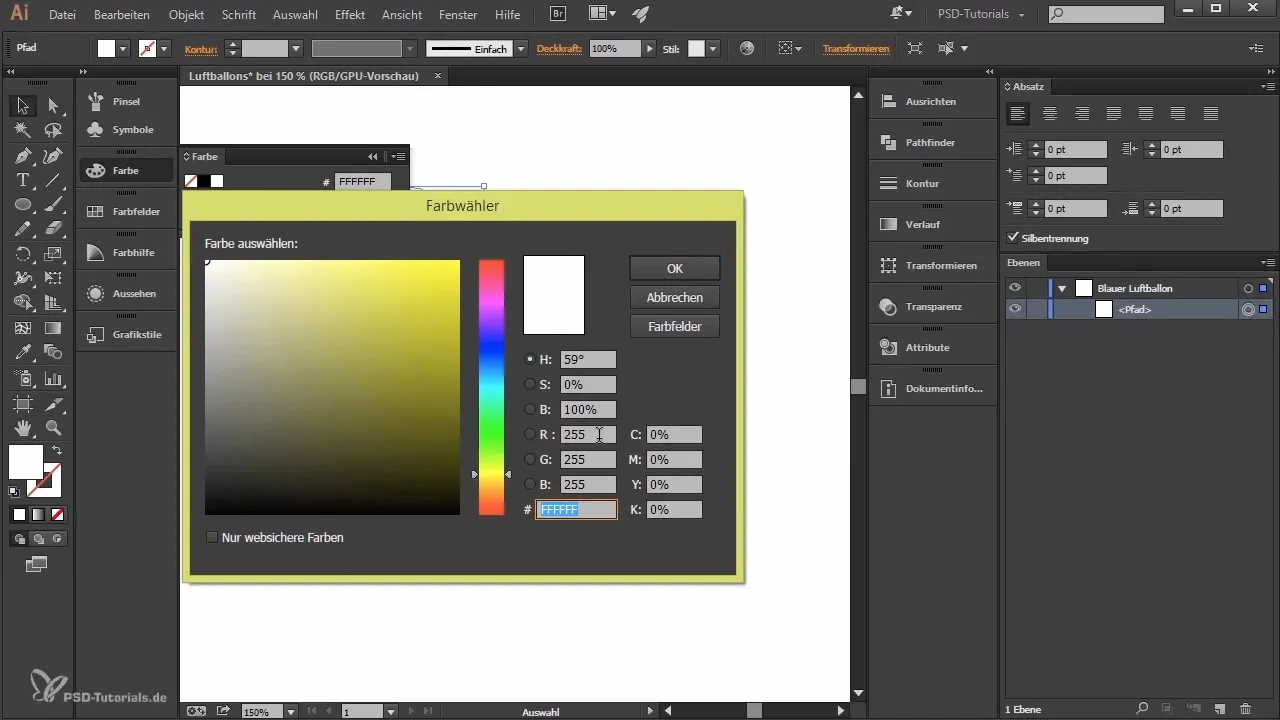Image resolution: width=1280 pixels, height=720 pixels.
Task: Open the Grafikstile panel
Action: 127,334
